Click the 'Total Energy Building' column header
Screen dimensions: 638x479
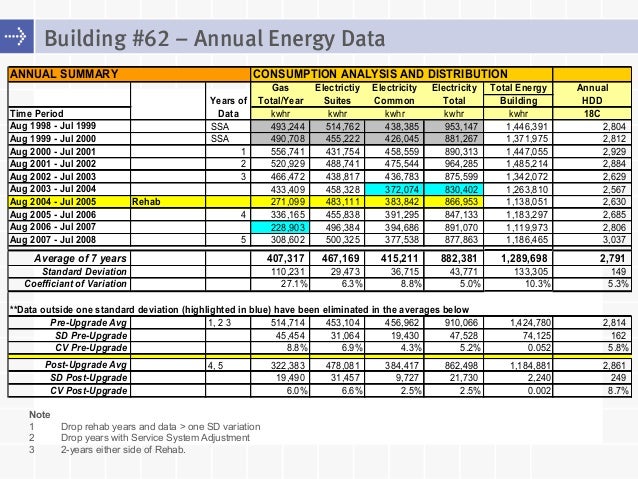pos(518,94)
